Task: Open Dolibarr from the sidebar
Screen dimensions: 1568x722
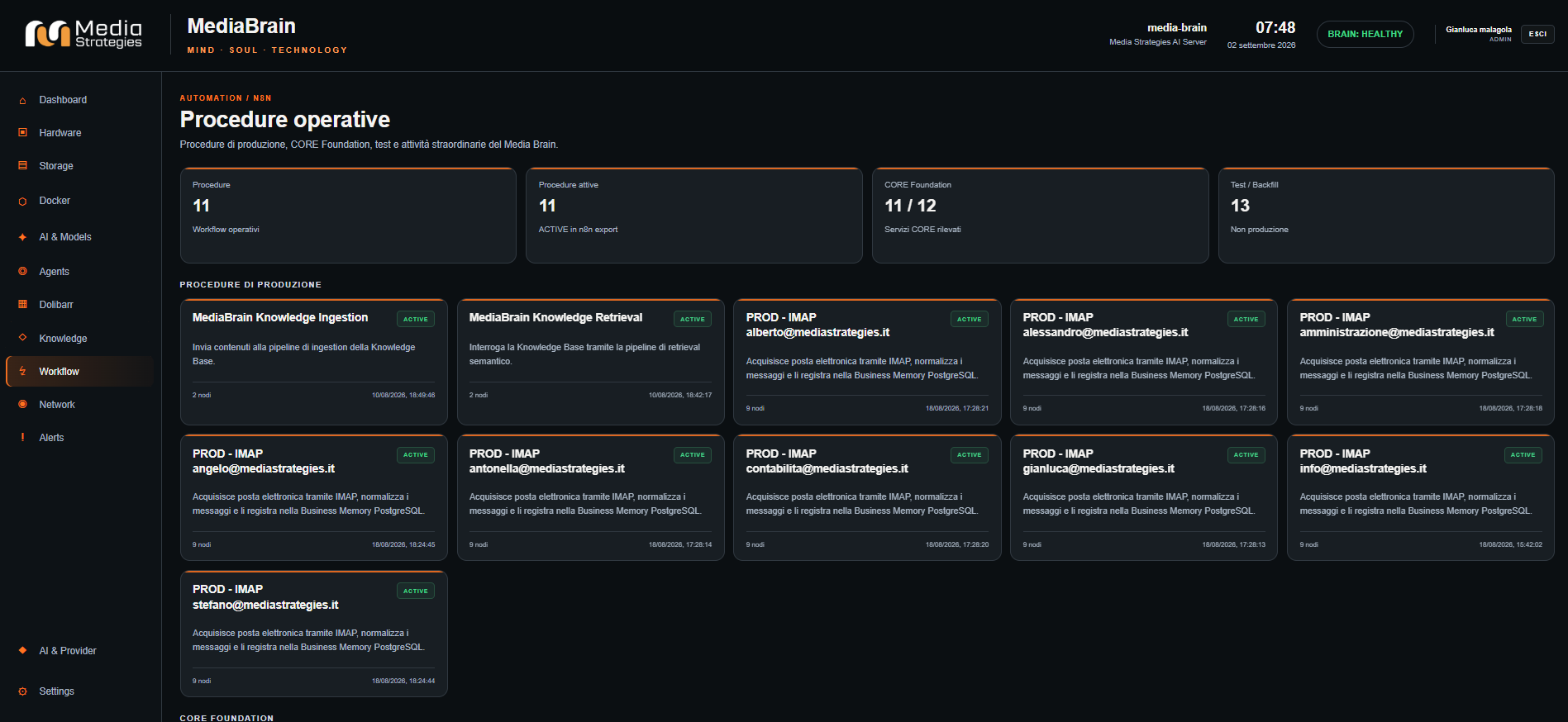Action: (x=80, y=305)
